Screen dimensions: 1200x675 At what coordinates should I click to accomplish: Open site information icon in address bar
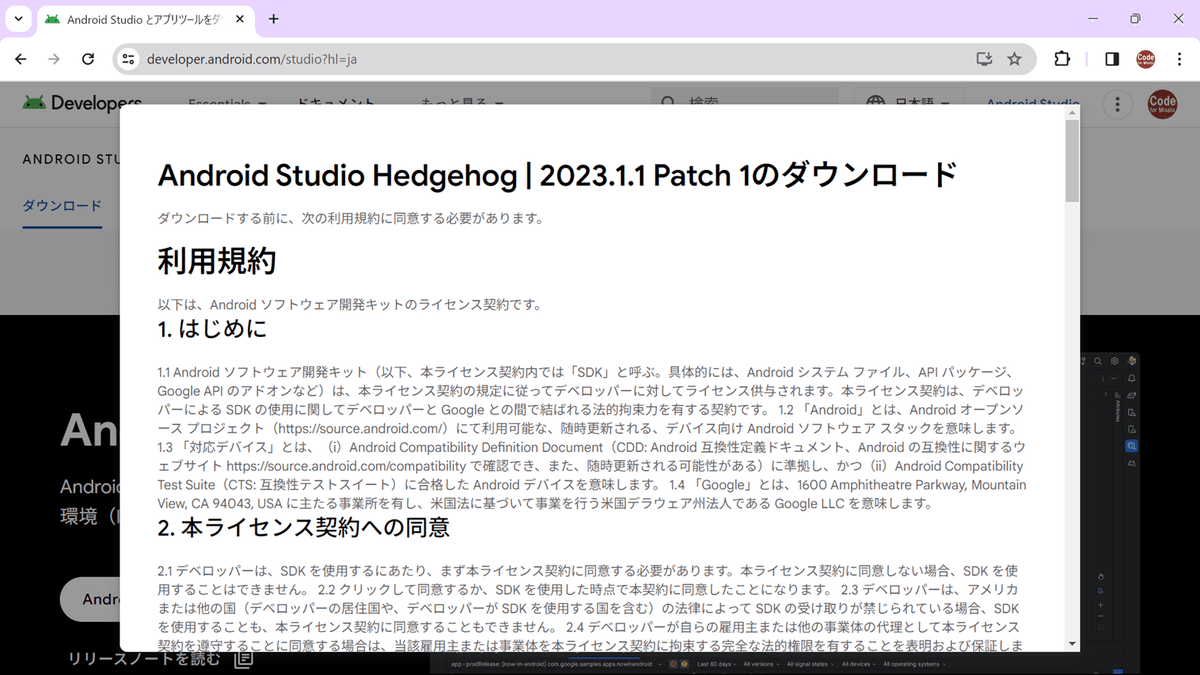(127, 59)
